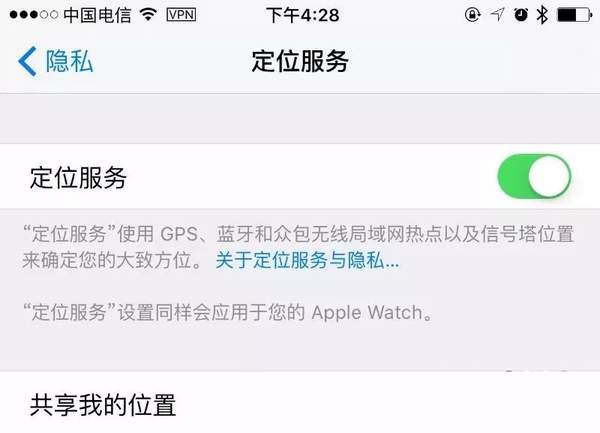
Task: Tap the white knob of location switch
Action: 549,176
